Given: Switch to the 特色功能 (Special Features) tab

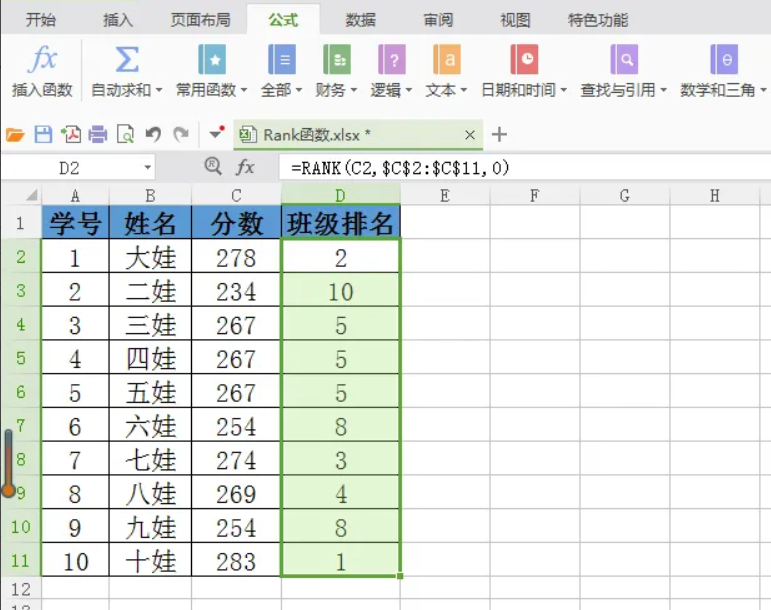Looking at the screenshot, I should 597,20.
